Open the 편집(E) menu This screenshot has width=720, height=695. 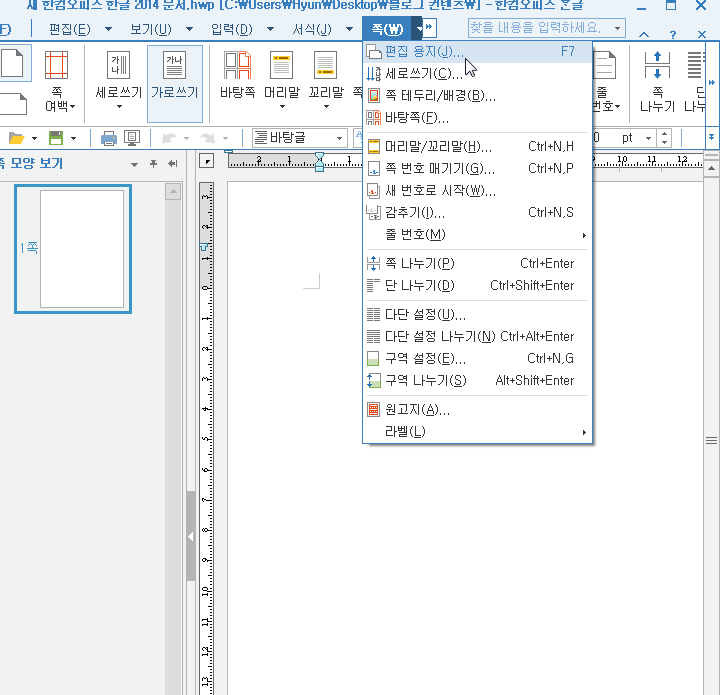70,29
